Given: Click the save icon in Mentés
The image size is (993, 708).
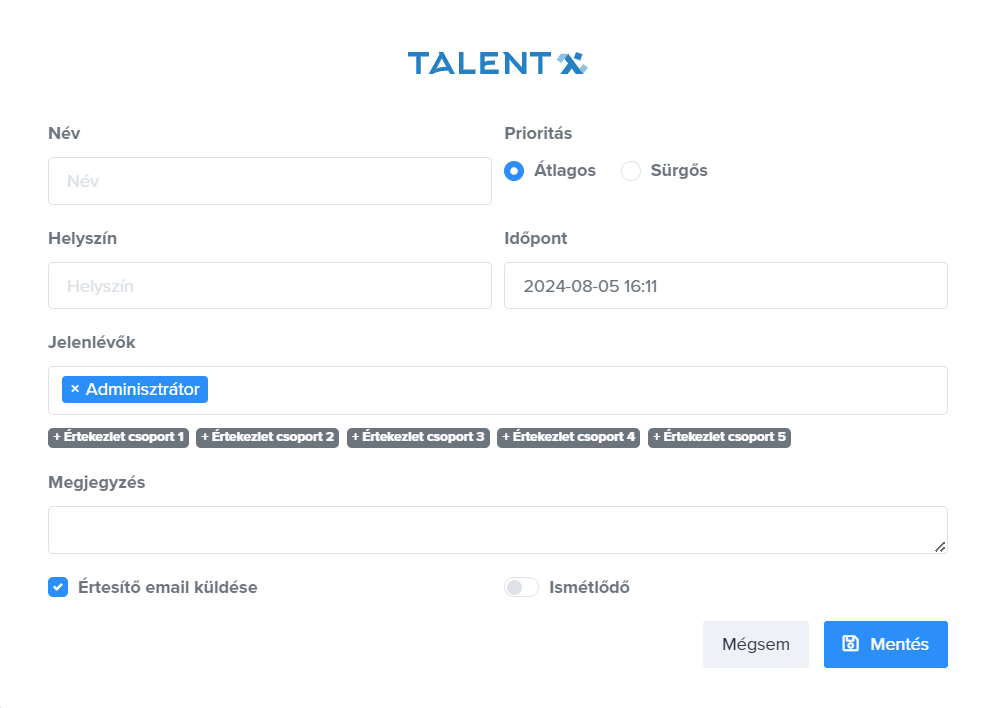Looking at the screenshot, I should [x=851, y=644].
